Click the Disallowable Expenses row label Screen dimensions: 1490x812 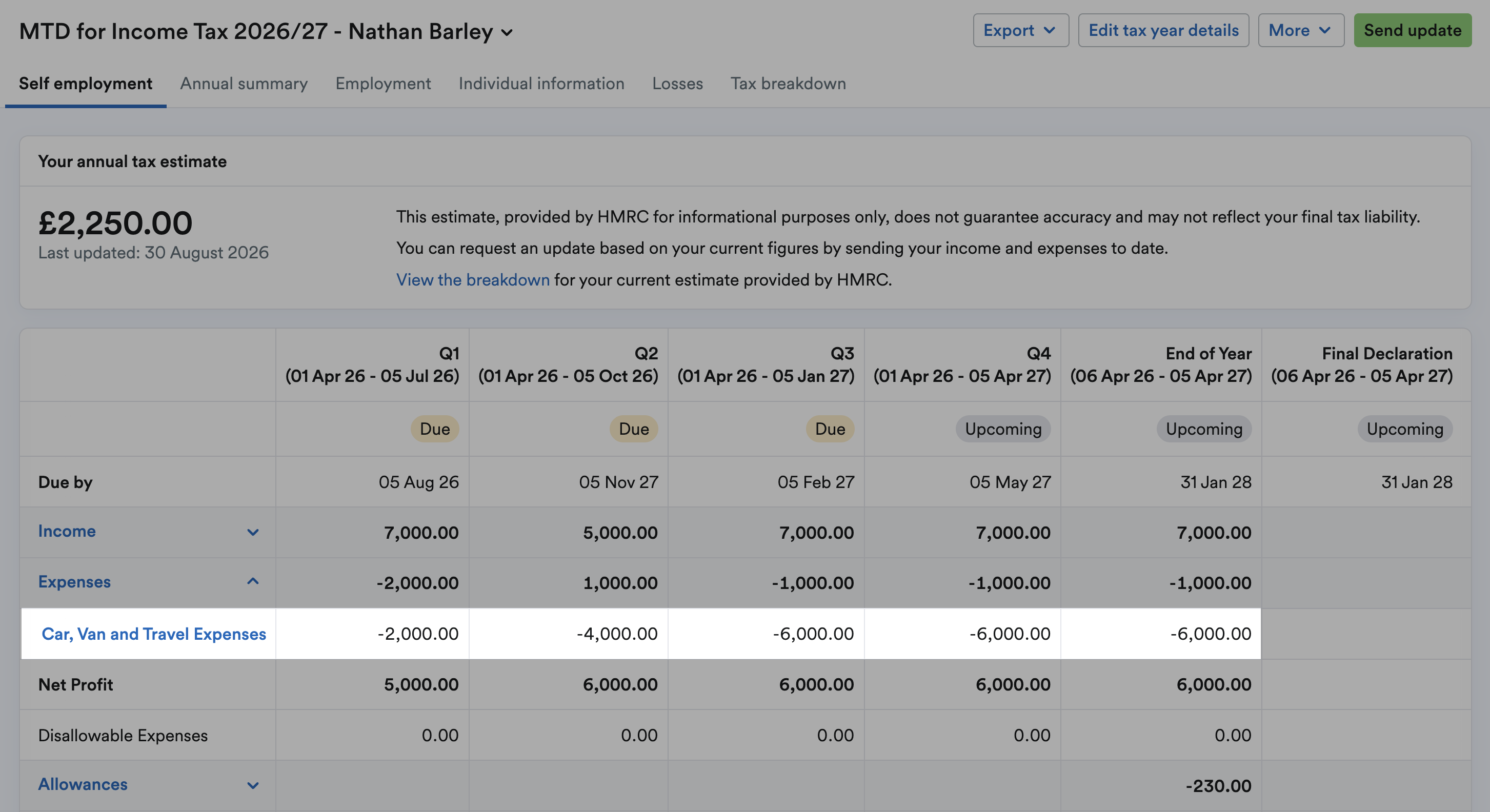(x=123, y=736)
